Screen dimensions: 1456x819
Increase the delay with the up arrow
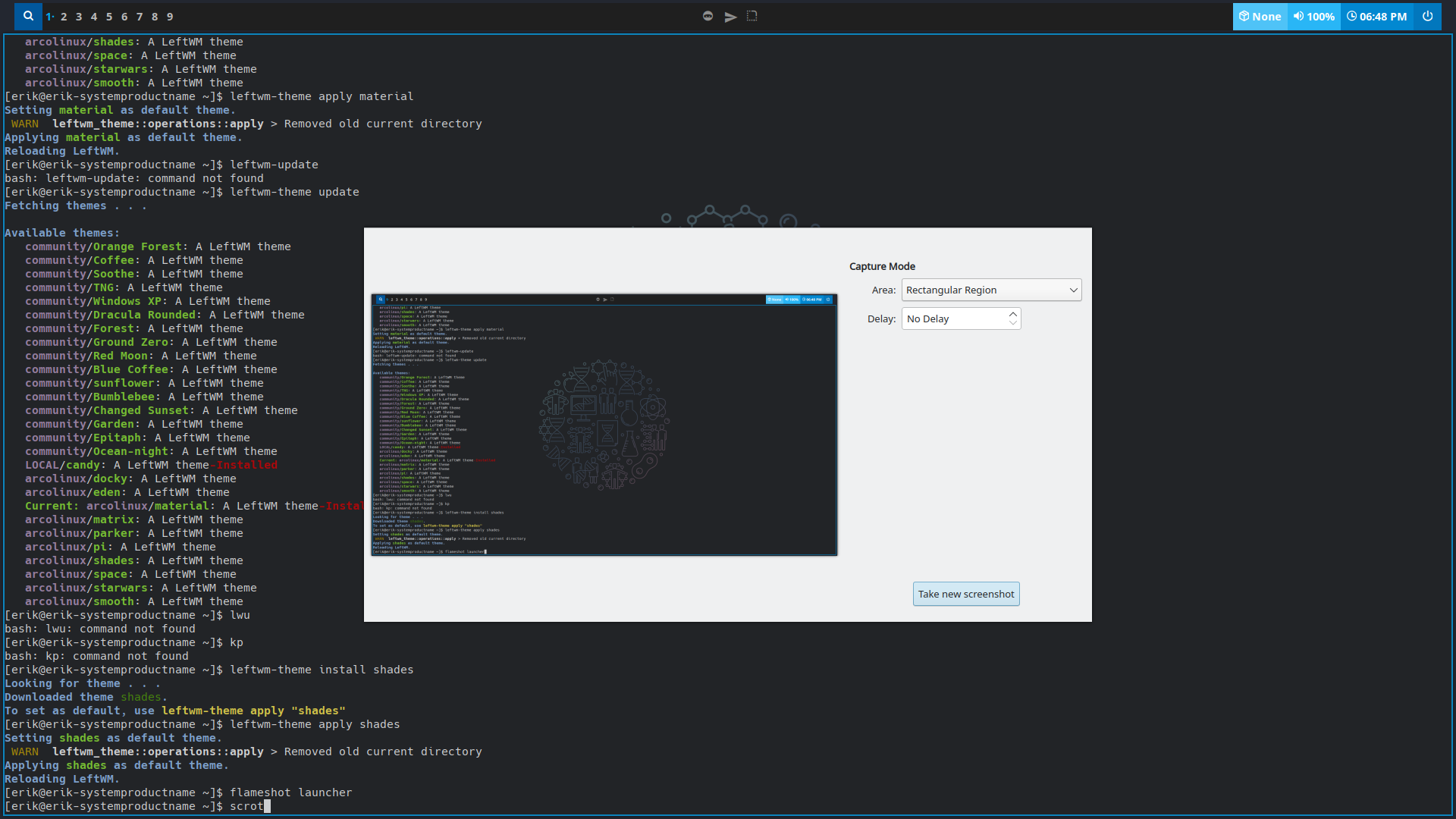1013,314
